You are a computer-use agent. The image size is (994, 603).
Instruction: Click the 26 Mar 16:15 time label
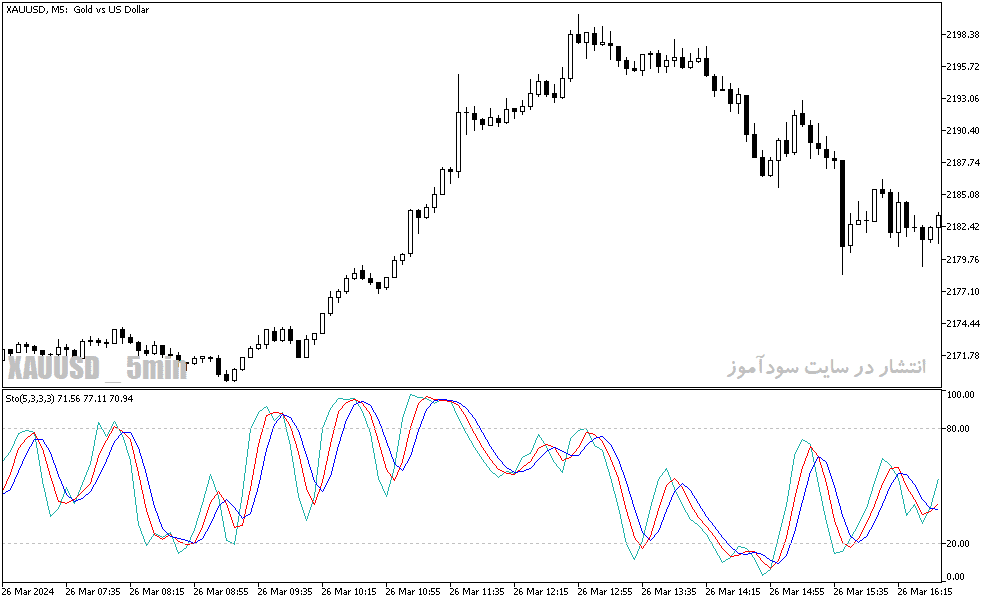coord(924,592)
